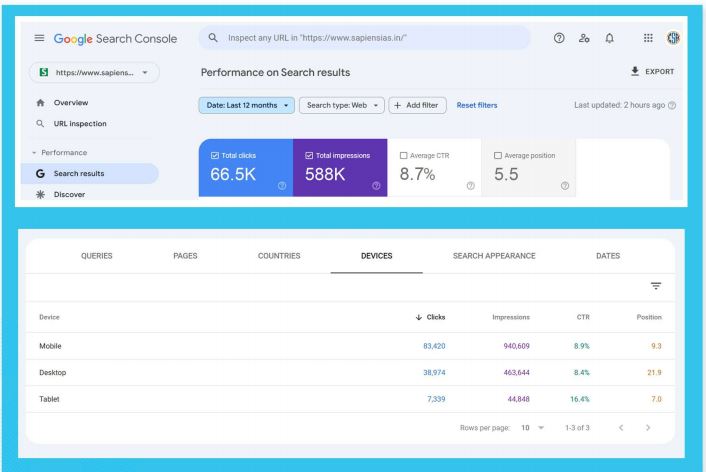706x472 pixels.
Task: Open the site property selector dropdown
Action: tap(94, 73)
